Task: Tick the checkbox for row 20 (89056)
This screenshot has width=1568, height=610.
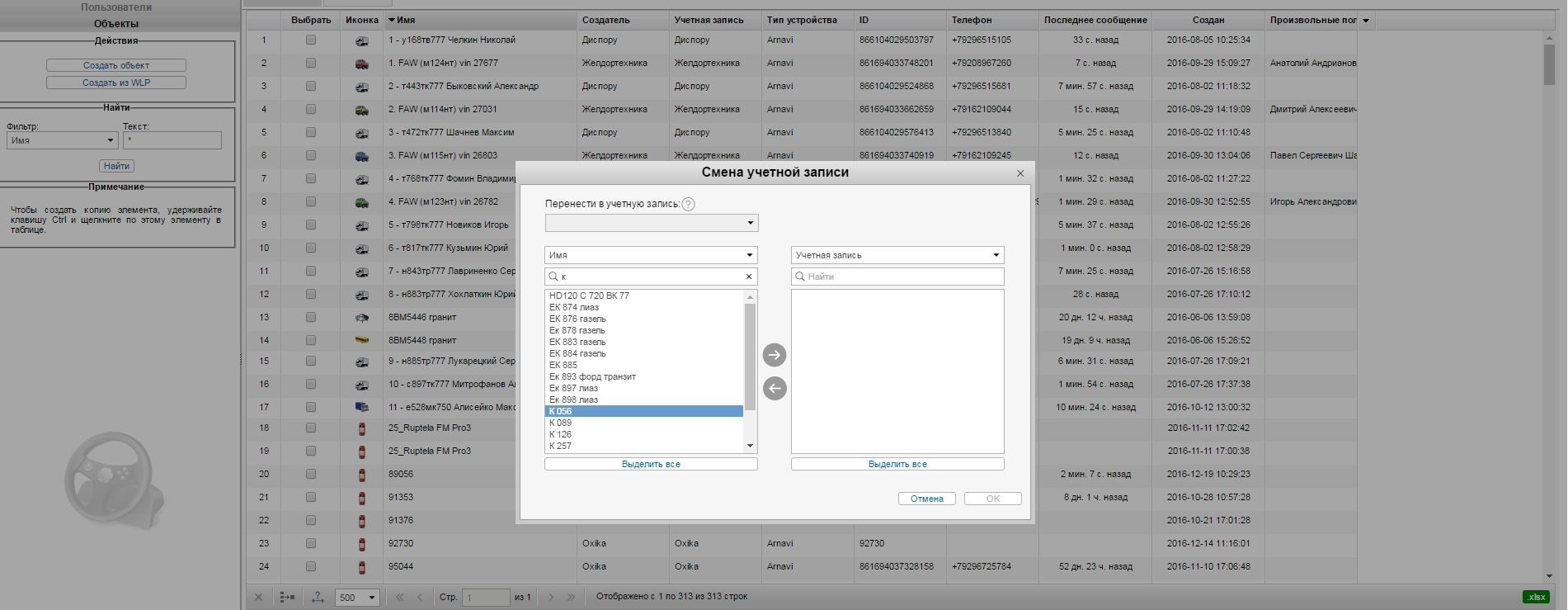Action: pos(311,474)
